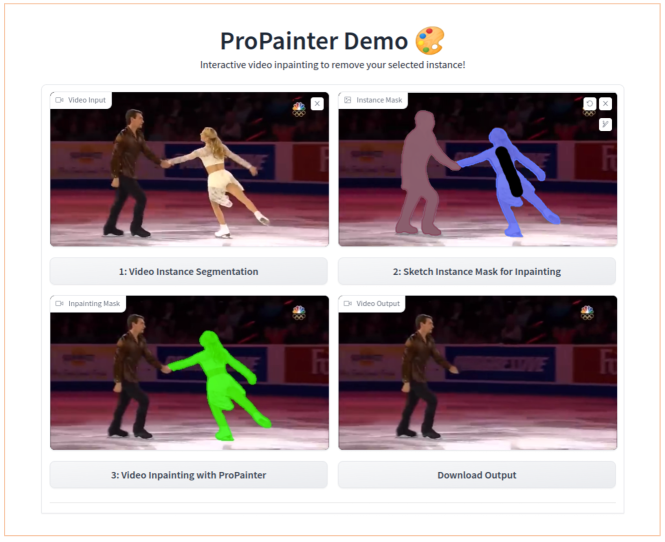Click the camera icon beside Inpainting Mask label
The image size is (665, 542).
click(x=59, y=304)
